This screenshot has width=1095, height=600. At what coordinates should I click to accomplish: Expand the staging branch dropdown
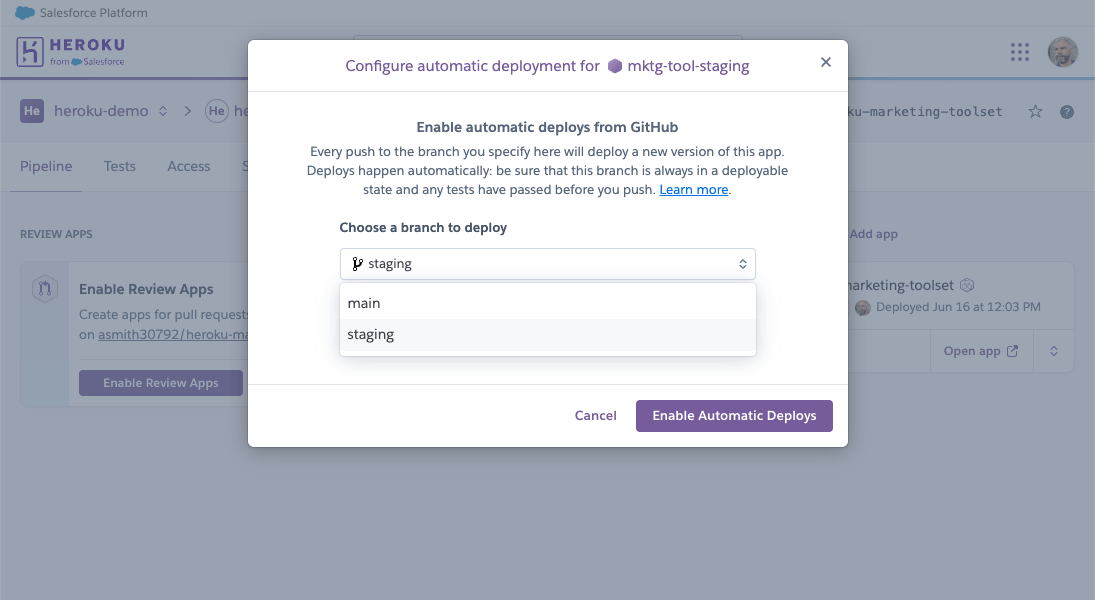pyautogui.click(x=548, y=264)
